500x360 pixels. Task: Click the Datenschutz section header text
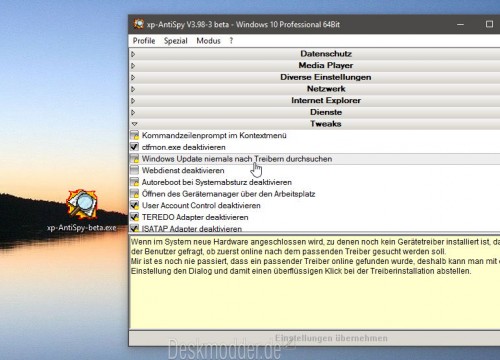click(326, 54)
